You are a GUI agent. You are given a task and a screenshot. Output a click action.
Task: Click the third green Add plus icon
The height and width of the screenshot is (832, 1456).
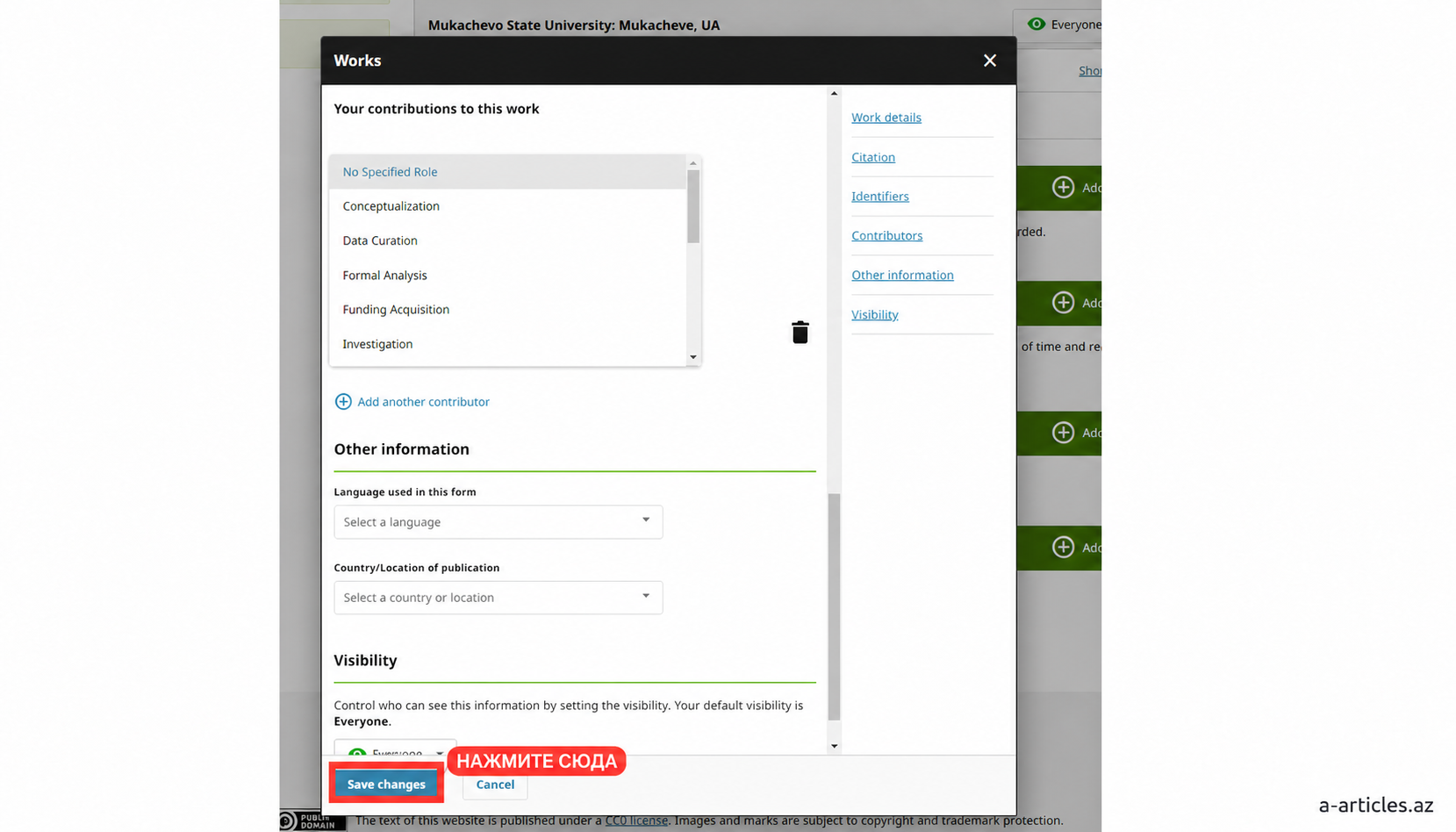(x=1063, y=433)
